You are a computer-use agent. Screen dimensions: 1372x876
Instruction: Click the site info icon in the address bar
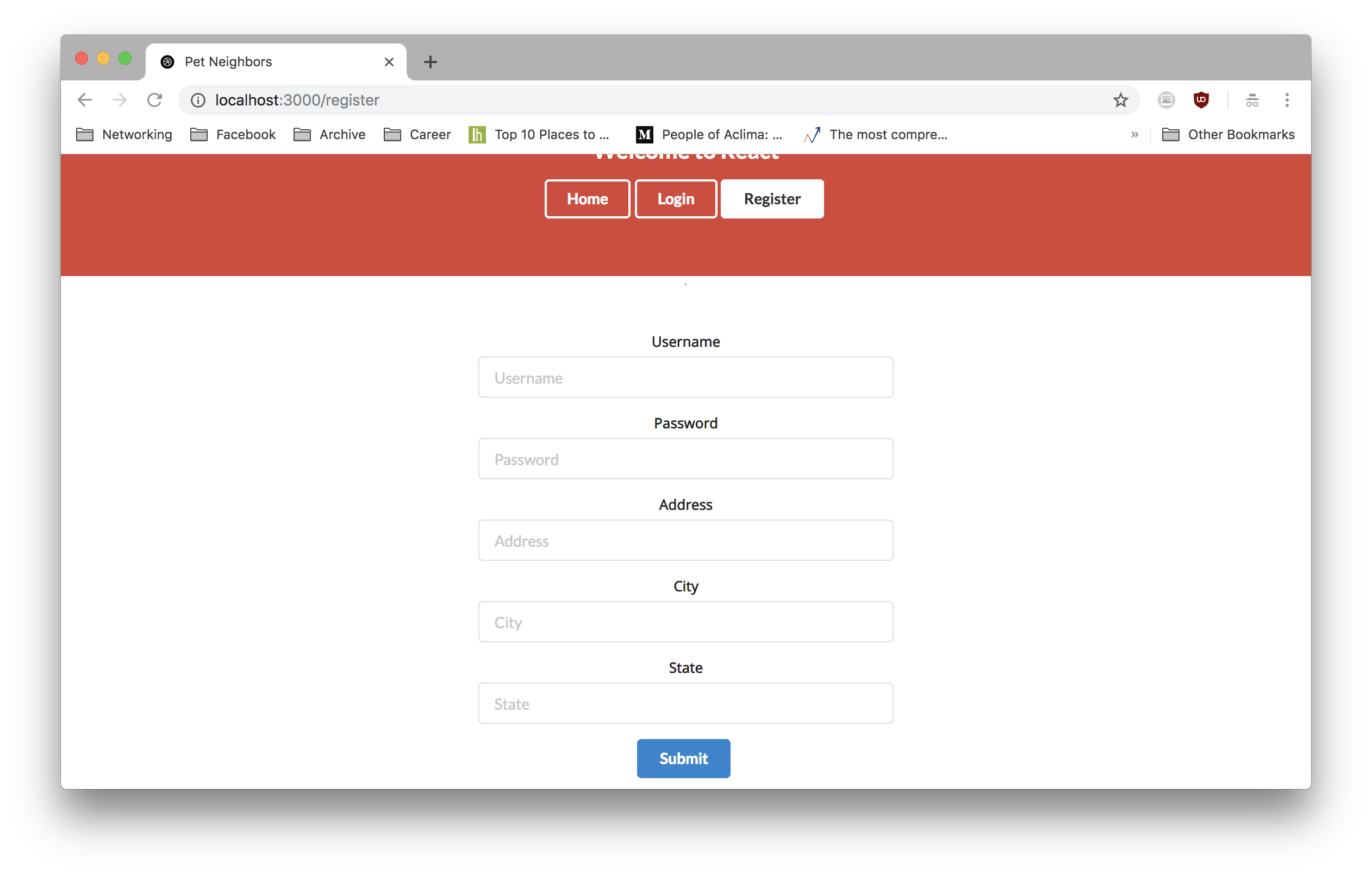point(198,100)
